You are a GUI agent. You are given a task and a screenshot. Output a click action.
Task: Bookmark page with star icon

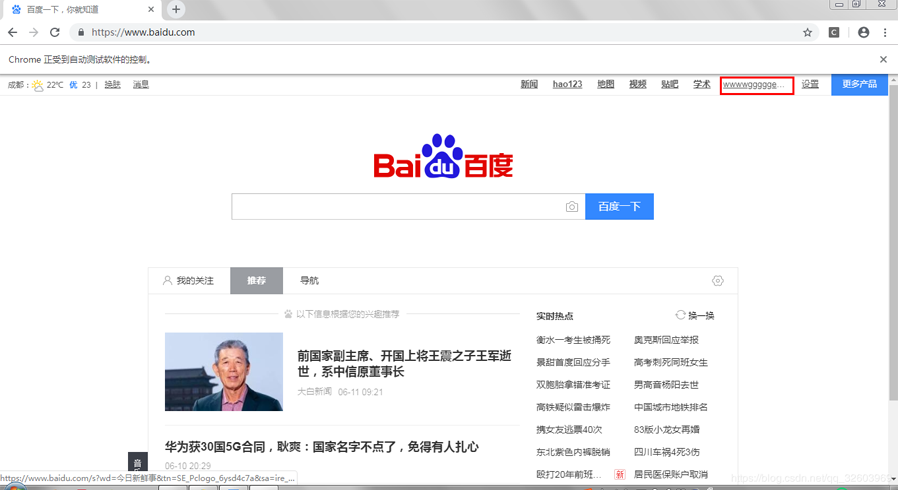(808, 33)
